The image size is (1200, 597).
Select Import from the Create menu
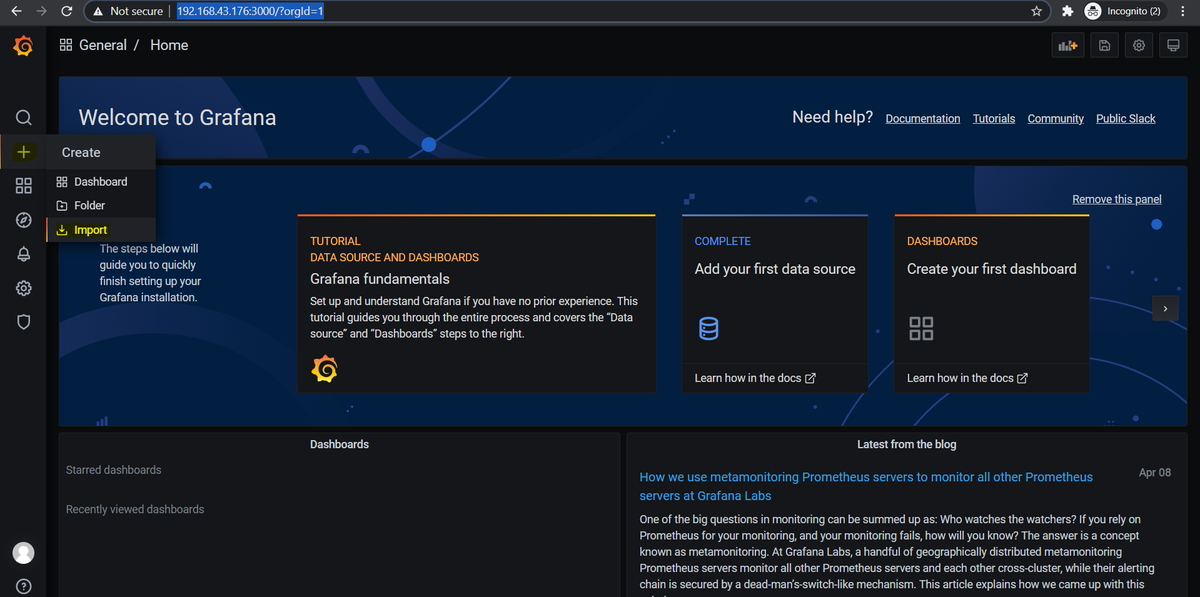pyautogui.click(x=100, y=229)
